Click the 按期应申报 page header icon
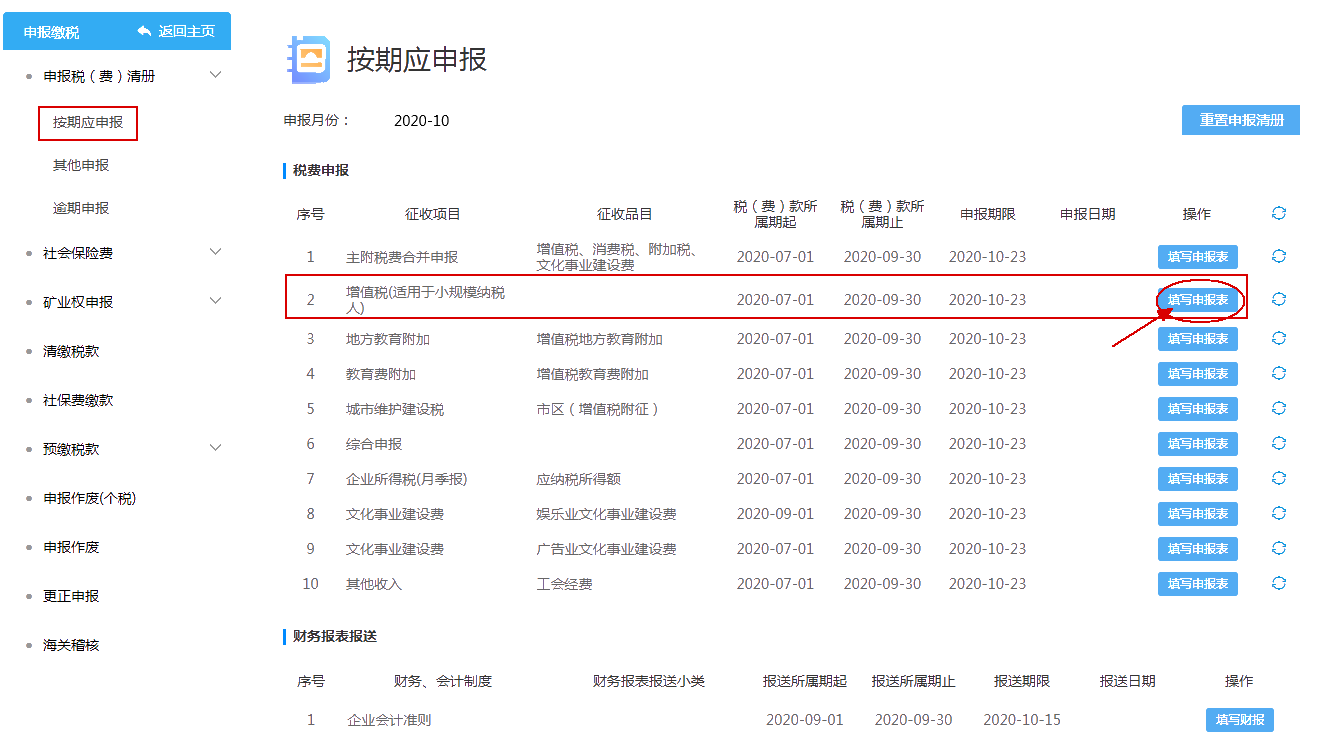 click(310, 61)
